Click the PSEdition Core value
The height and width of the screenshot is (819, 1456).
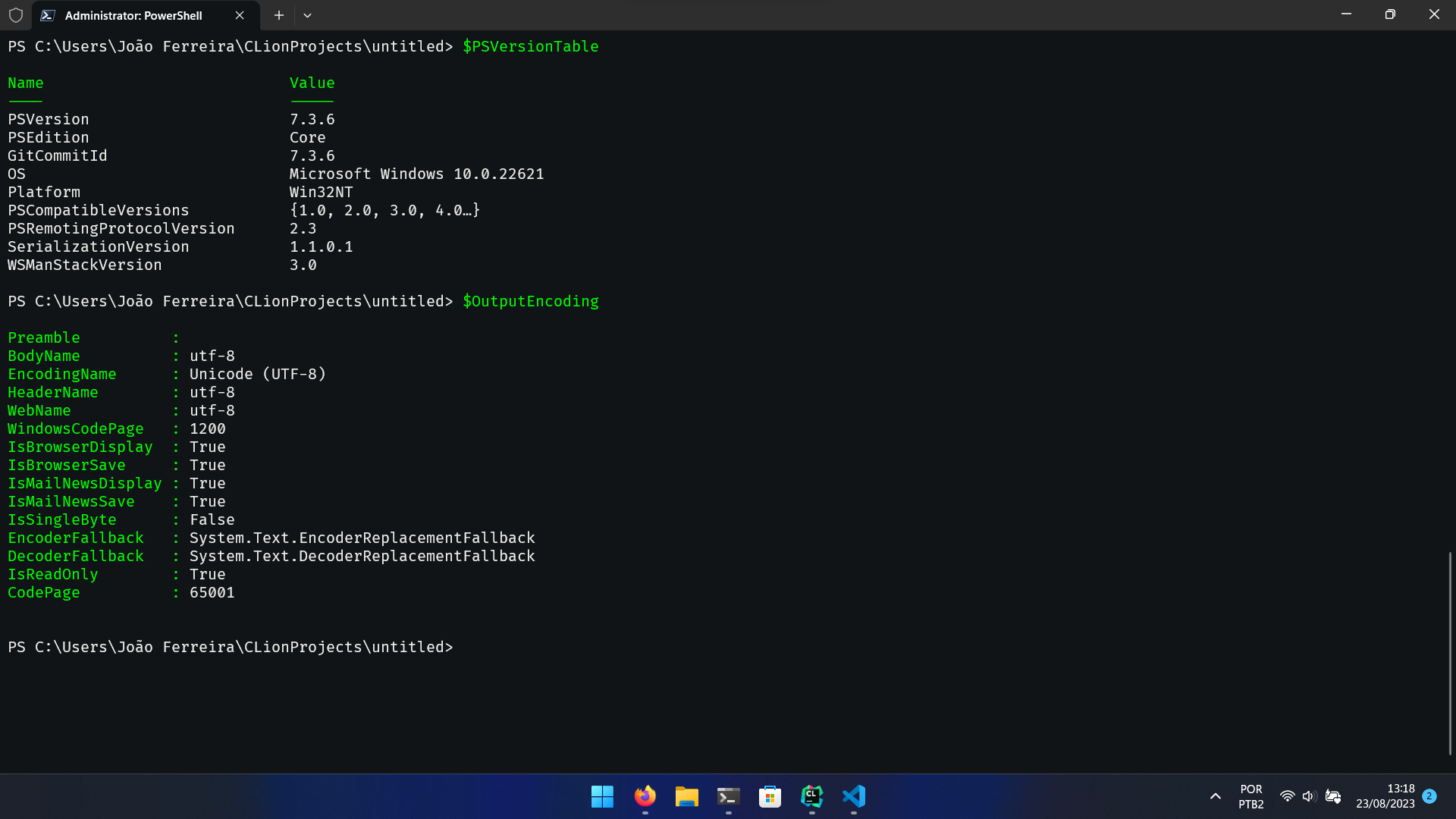pyautogui.click(x=308, y=137)
